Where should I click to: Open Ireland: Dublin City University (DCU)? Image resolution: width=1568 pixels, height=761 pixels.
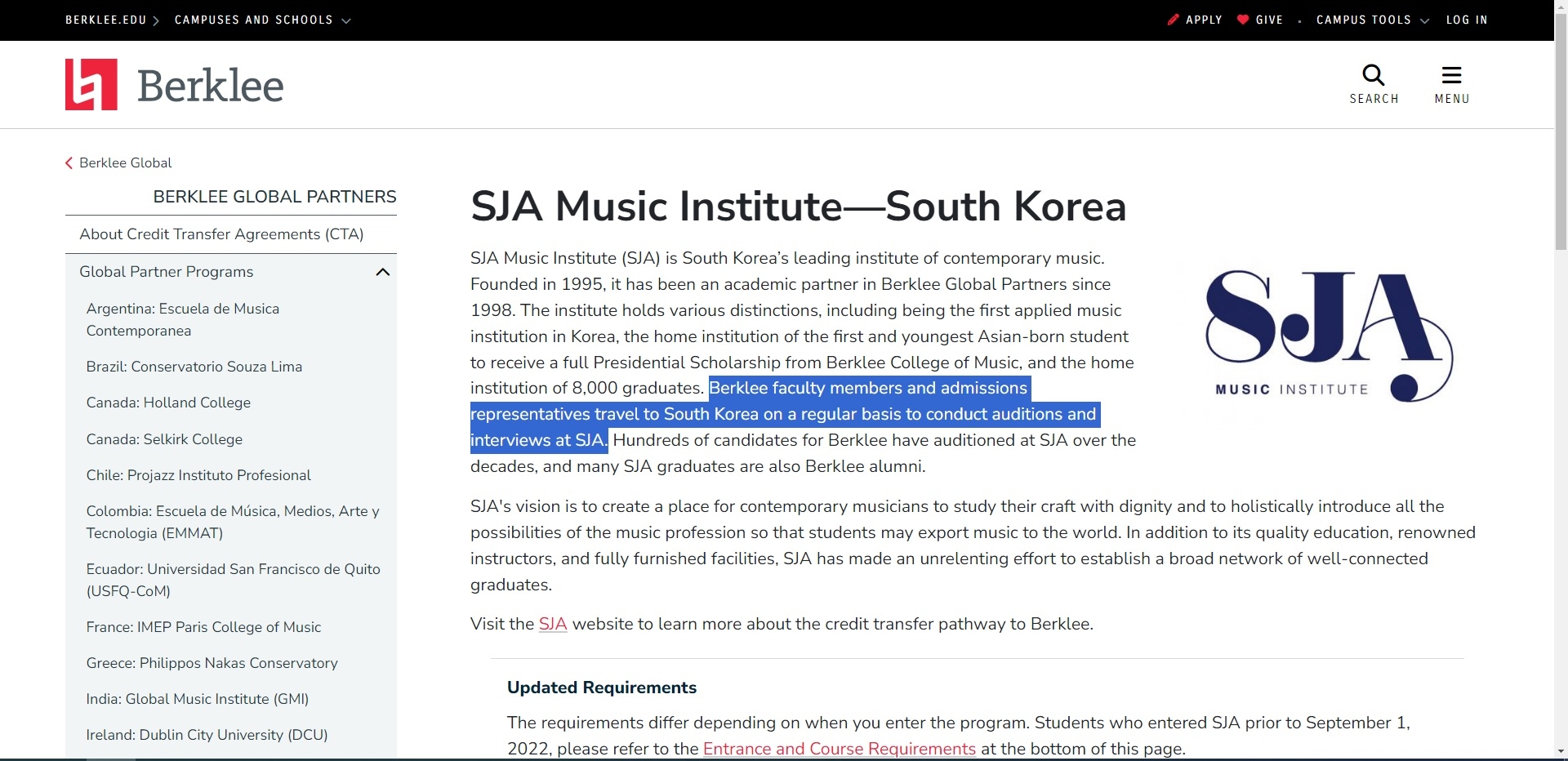[x=207, y=735]
